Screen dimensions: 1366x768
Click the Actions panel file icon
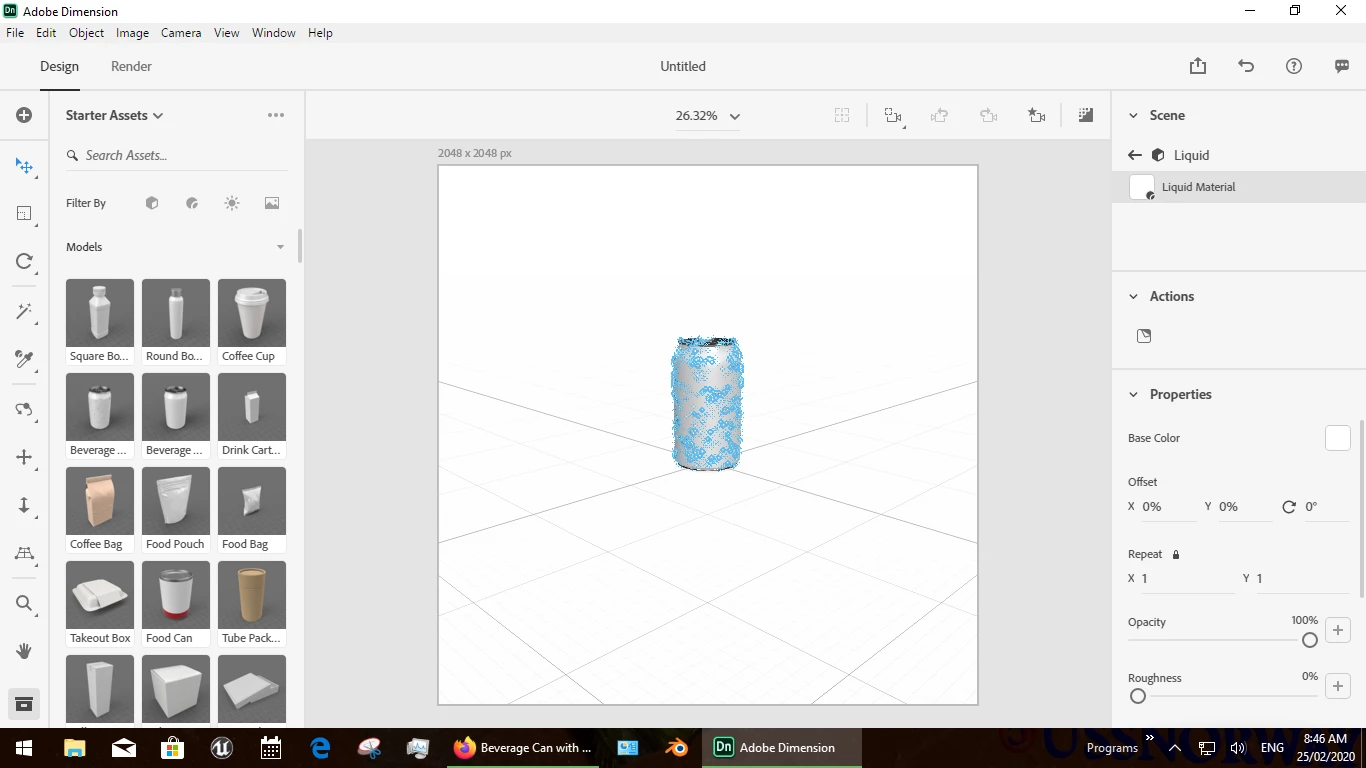(1144, 336)
